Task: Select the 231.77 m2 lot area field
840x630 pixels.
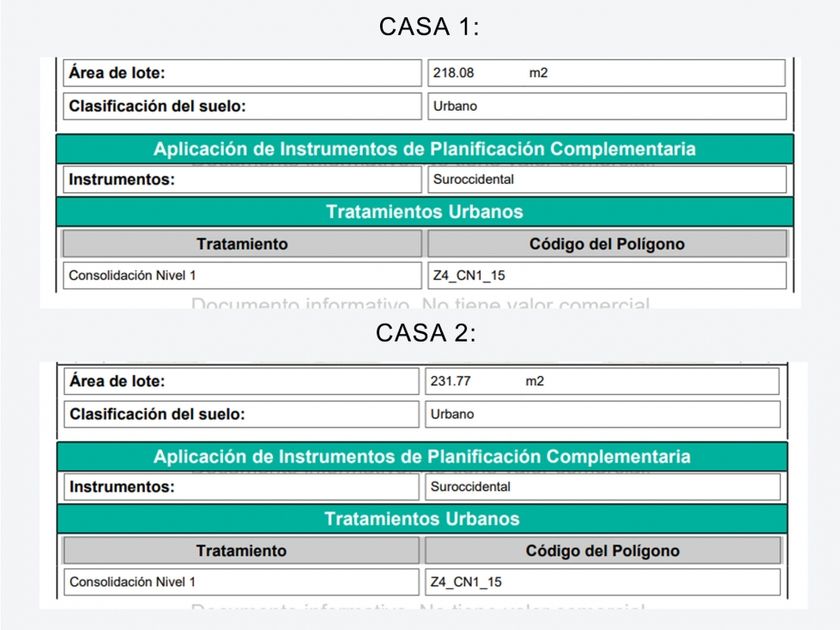Action: (602, 381)
